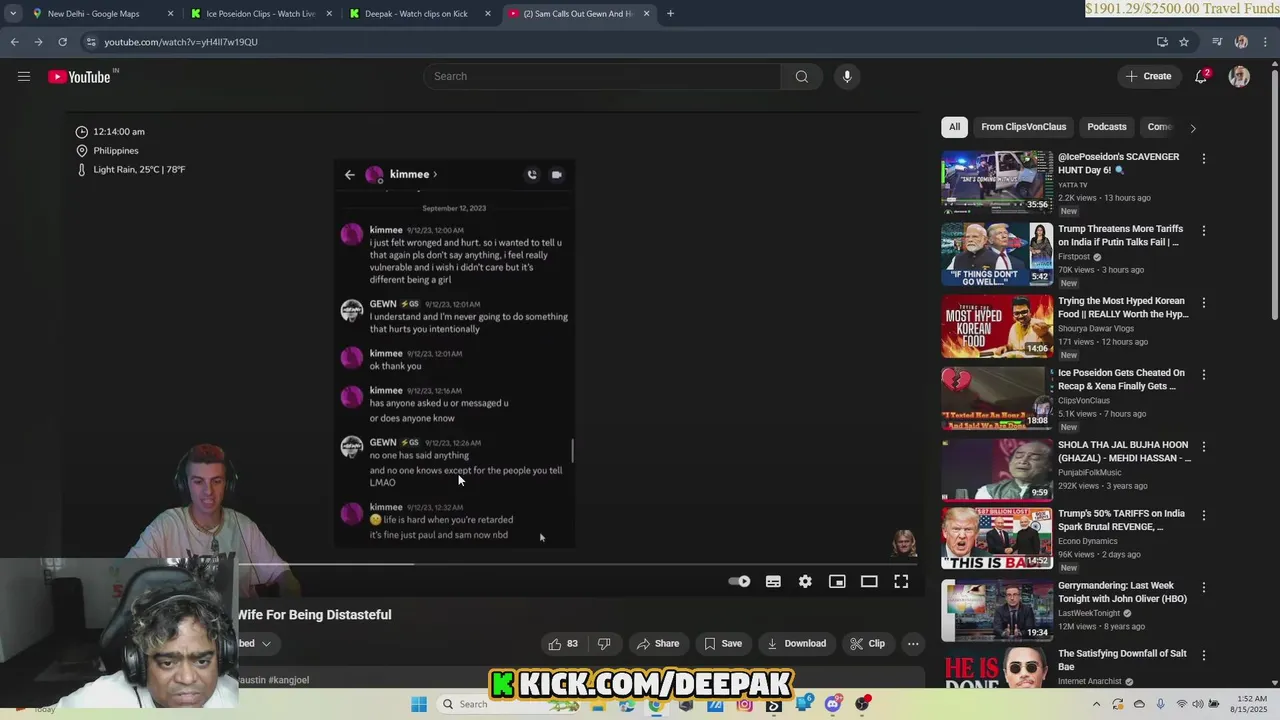Open YouTube notifications bell

(x=1201, y=76)
